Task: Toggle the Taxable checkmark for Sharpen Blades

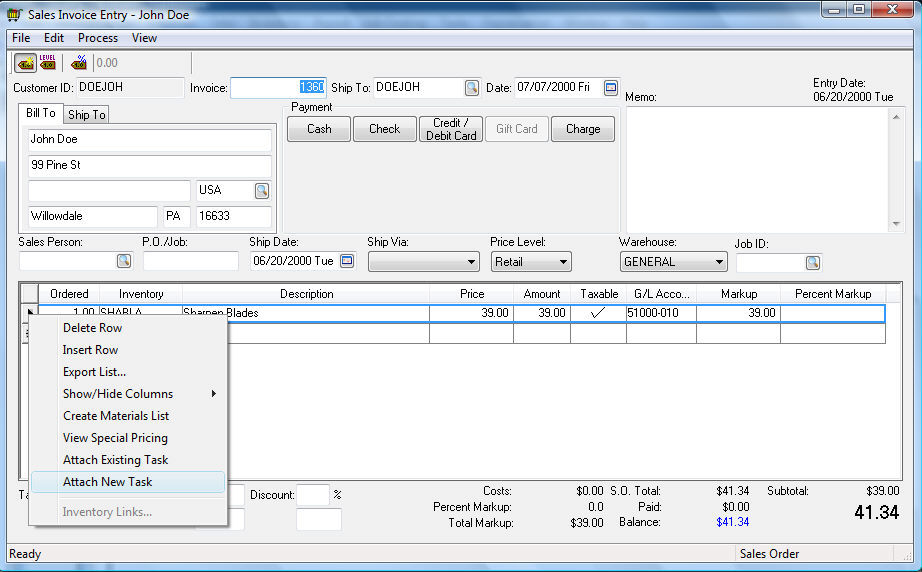Action: (x=598, y=313)
